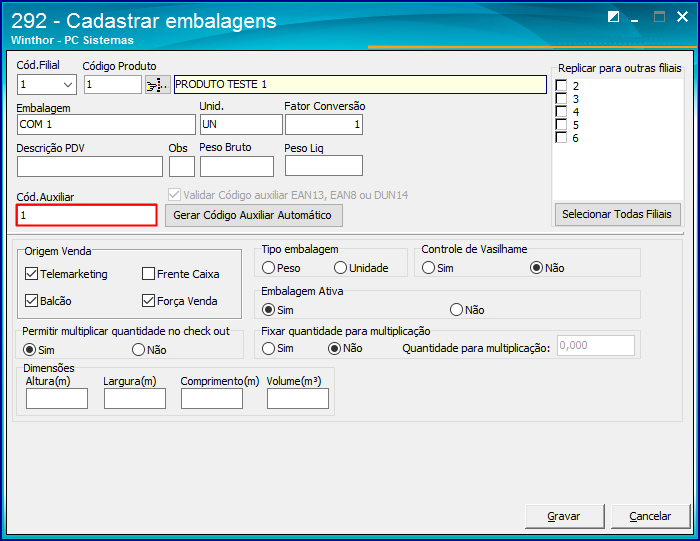Viewport: 700px width, 541px height.
Task: Click the Peso Bruto field
Action: pyautogui.click(x=237, y=166)
